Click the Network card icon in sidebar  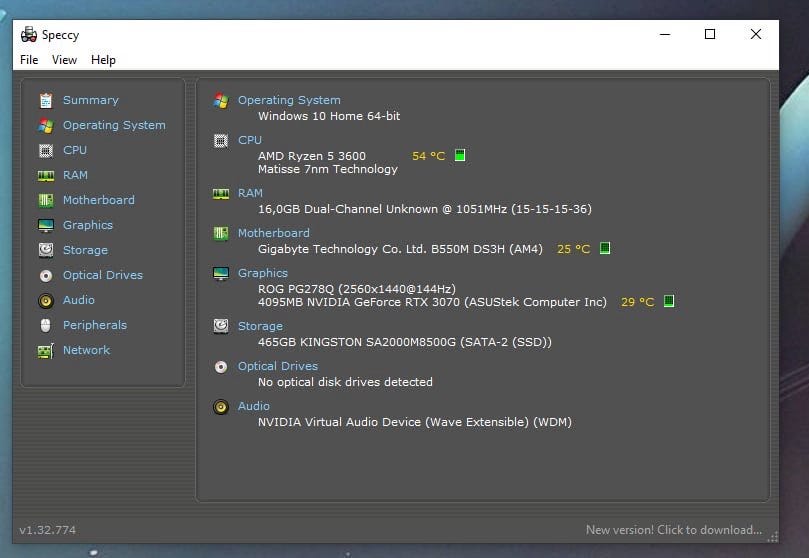46,351
